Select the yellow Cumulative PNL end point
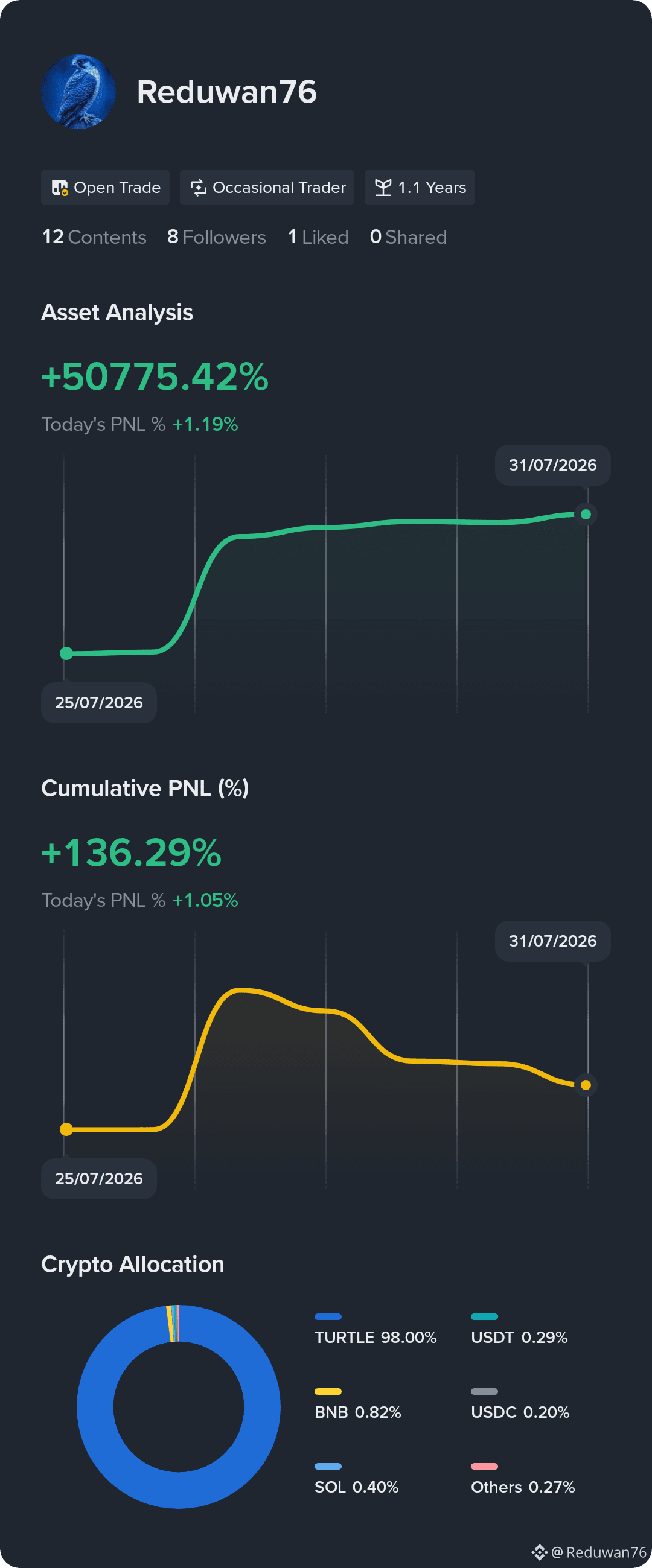The height and width of the screenshot is (1568, 652). [586, 1085]
